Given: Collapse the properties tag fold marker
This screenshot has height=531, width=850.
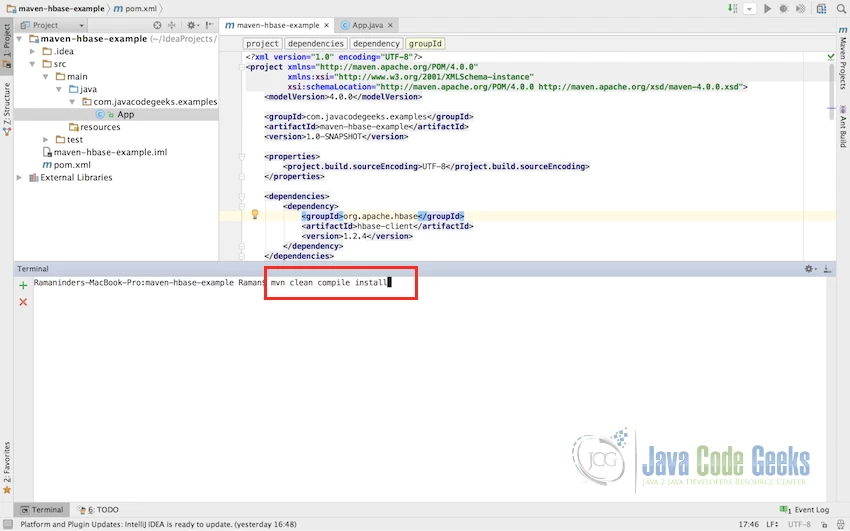Looking at the screenshot, I should point(242,157).
